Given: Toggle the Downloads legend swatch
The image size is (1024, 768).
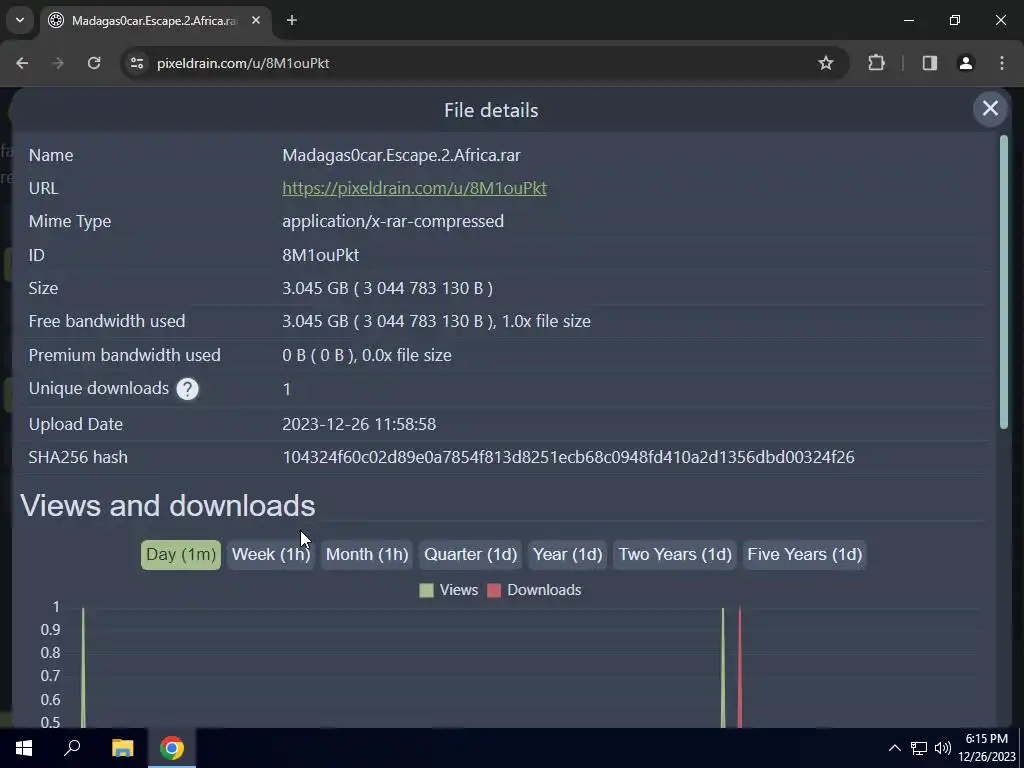Looking at the screenshot, I should (494, 590).
